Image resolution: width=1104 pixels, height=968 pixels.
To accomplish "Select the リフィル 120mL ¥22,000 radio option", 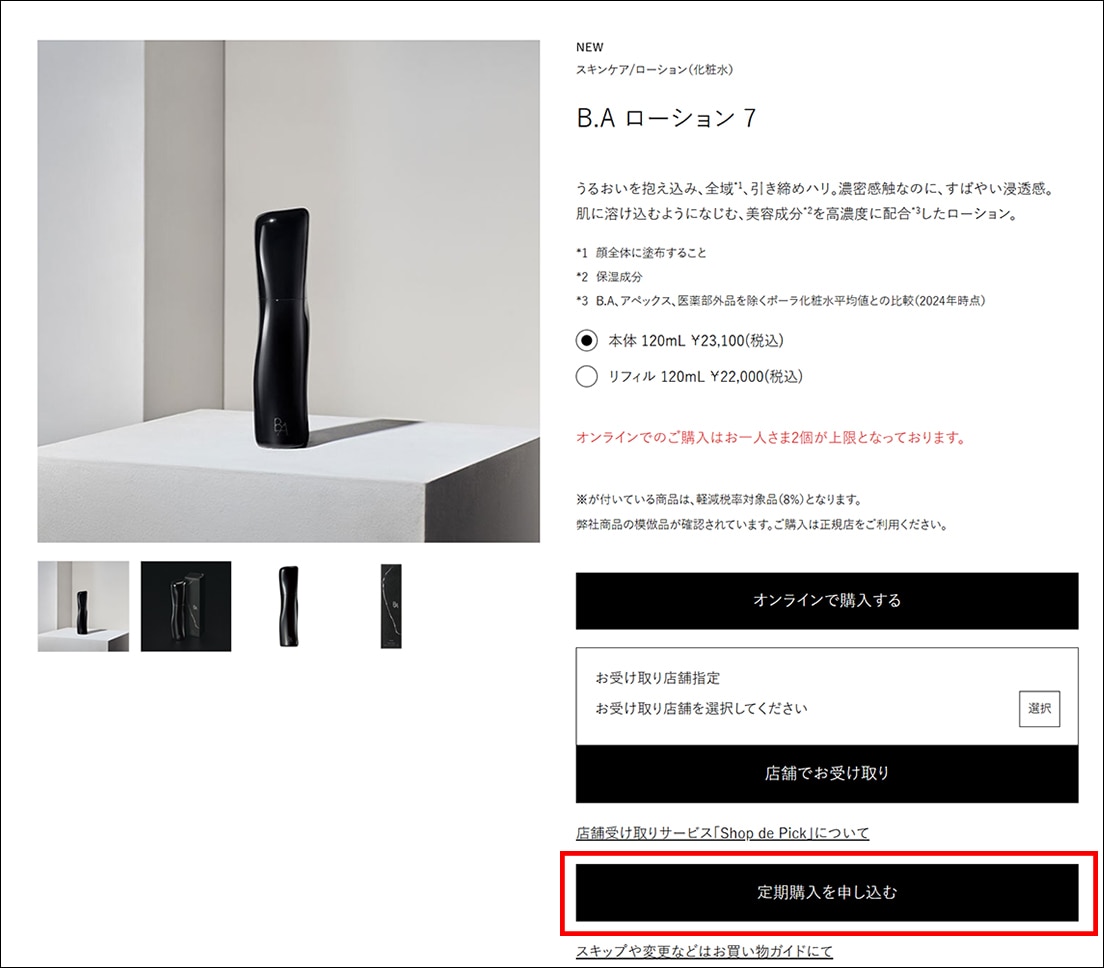I will point(586,377).
